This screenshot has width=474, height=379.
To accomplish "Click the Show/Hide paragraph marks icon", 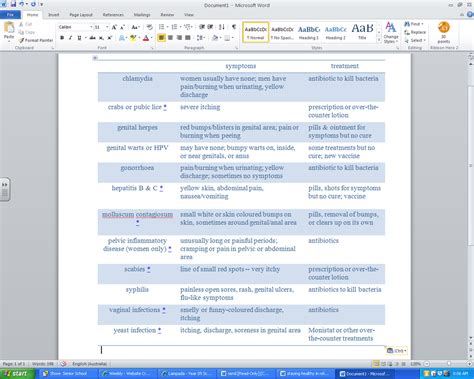I will click(234, 27).
